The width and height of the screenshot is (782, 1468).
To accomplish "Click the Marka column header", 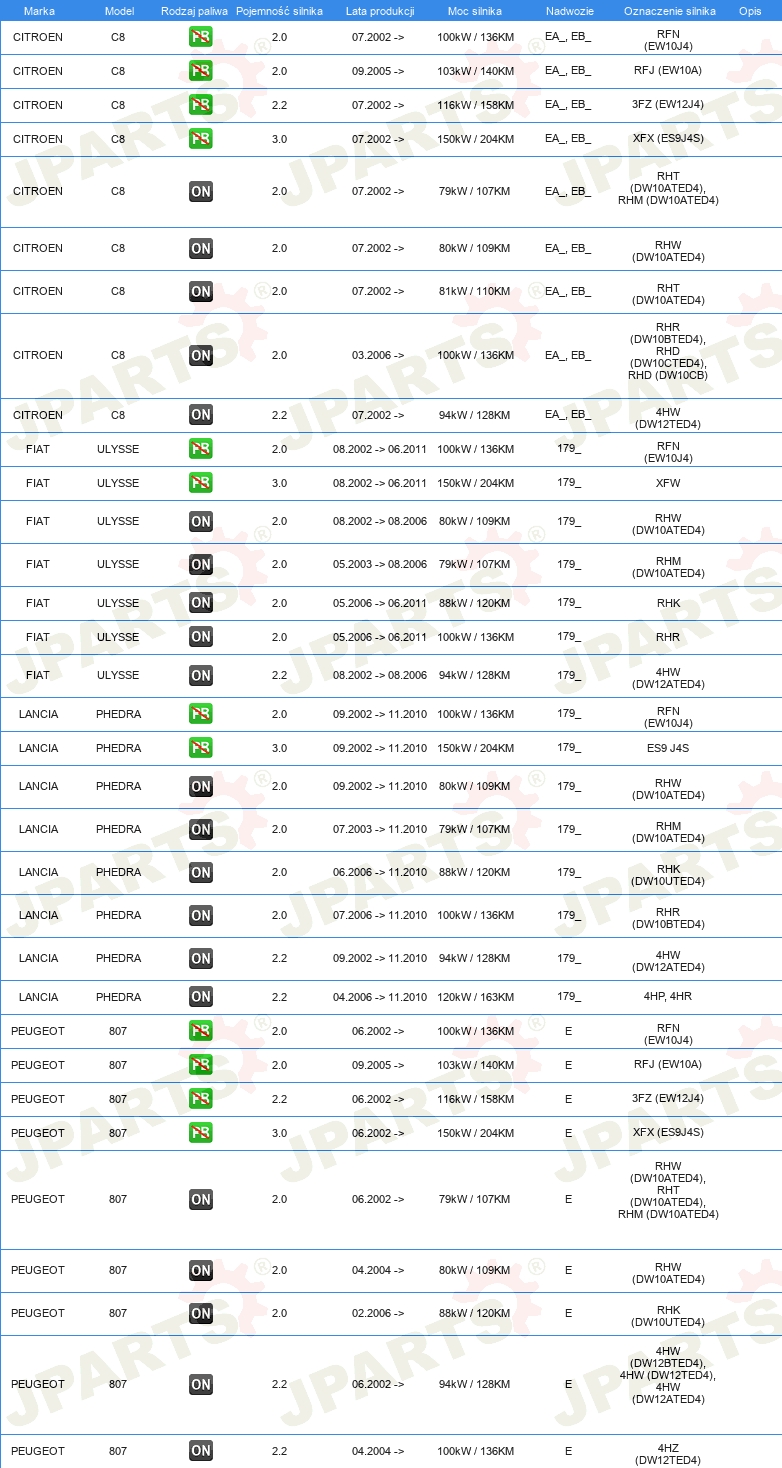I will 39,11.
